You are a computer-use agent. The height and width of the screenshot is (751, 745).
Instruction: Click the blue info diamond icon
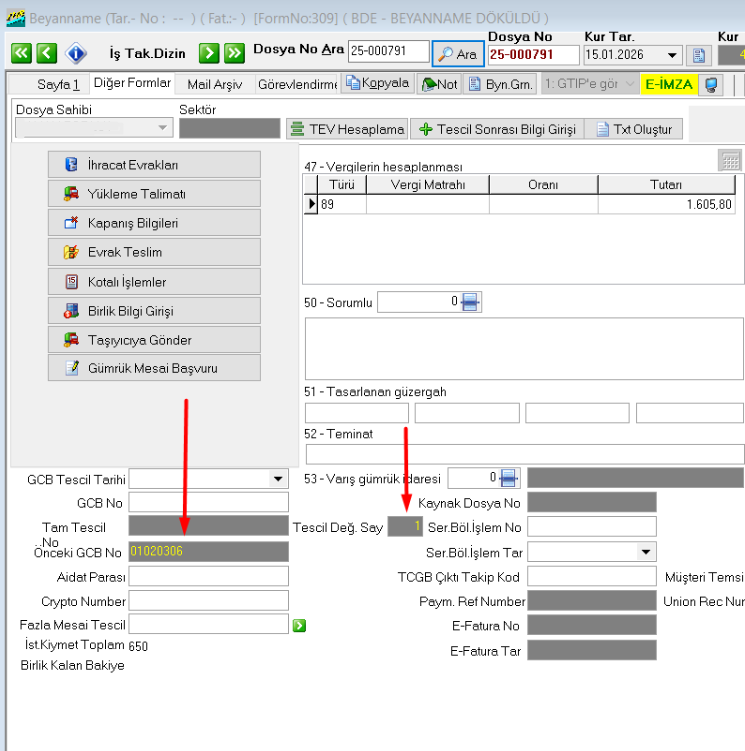[76, 54]
